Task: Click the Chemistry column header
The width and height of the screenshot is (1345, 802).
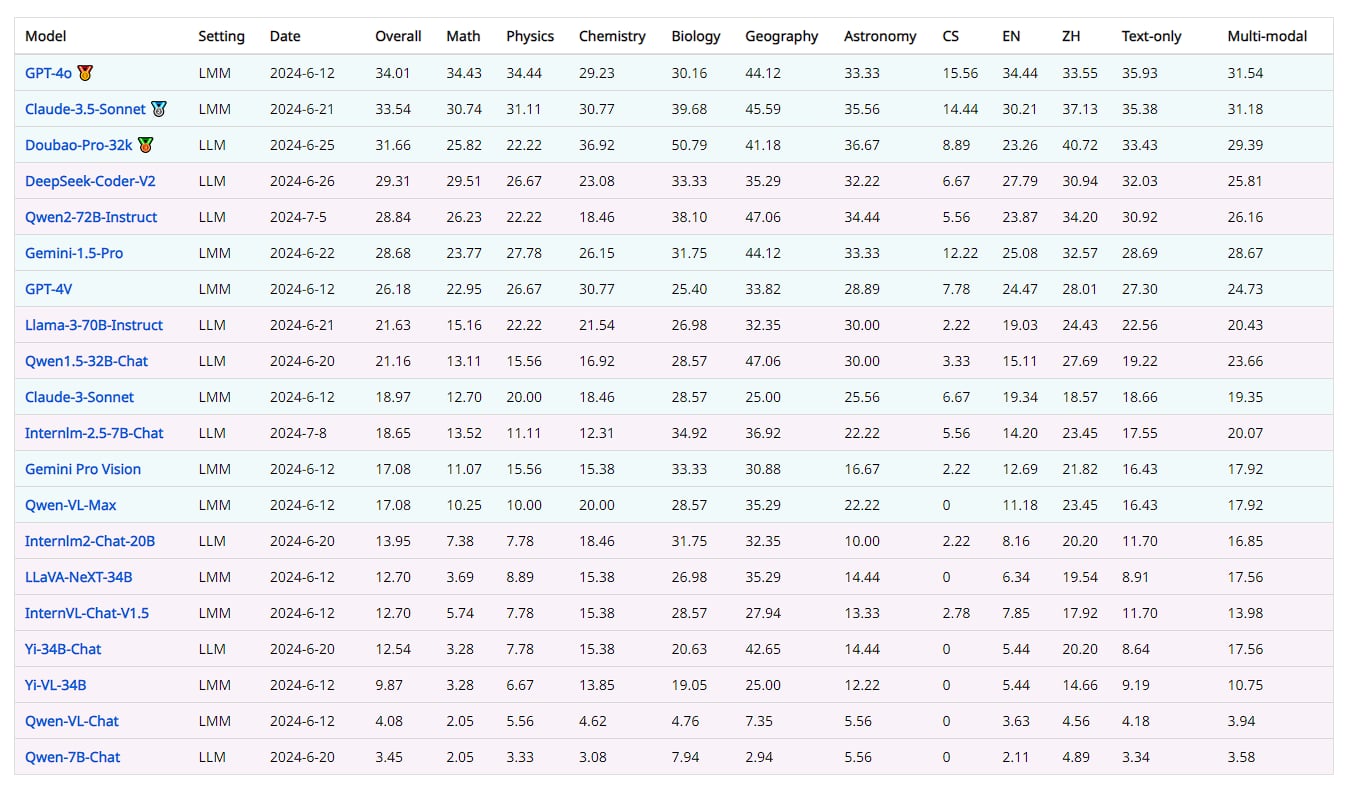Action: pos(612,36)
